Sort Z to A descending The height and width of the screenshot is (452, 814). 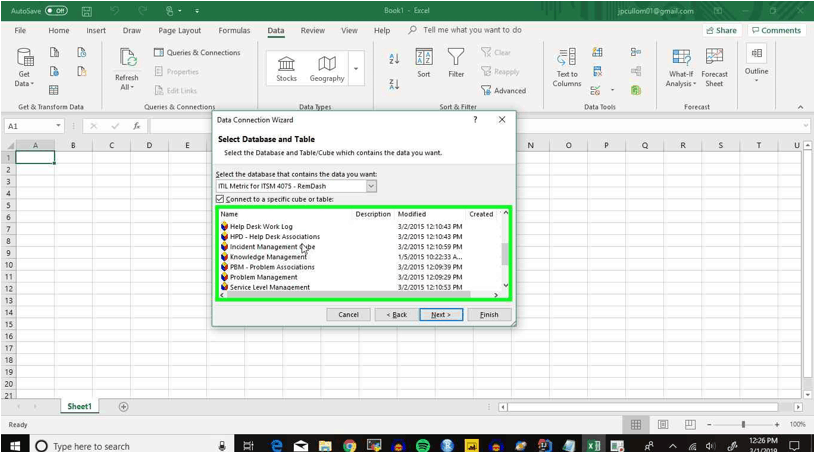[x=394, y=84]
